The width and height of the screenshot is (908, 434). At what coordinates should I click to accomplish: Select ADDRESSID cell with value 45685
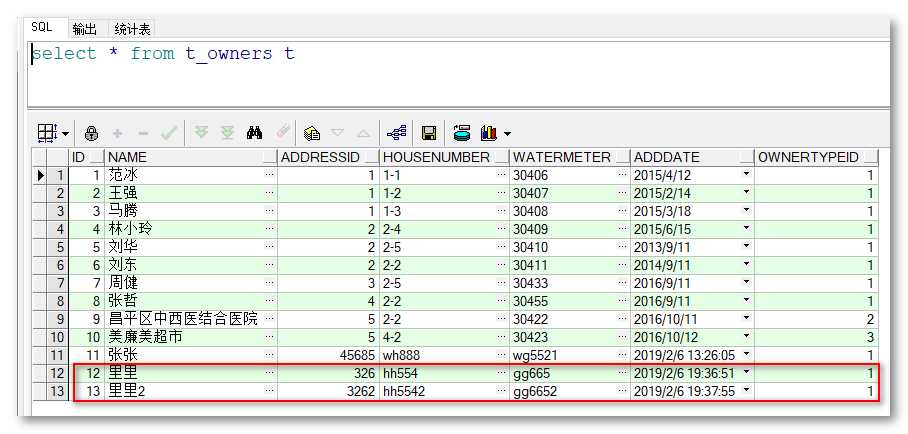328,355
